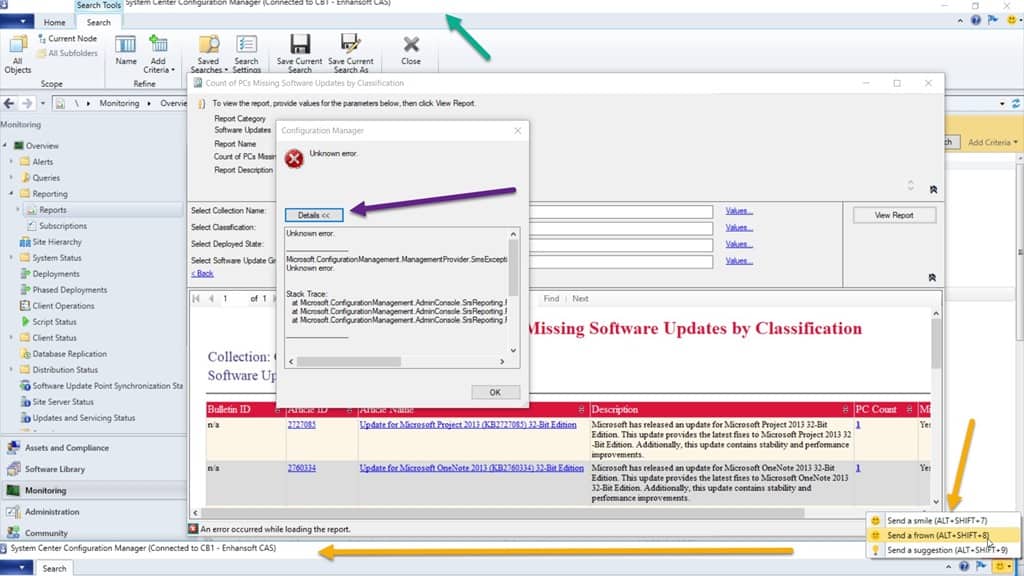The width and height of the screenshot is (1024, 576).
Task: Collapse error details with Details button
Action: (314, 215)
